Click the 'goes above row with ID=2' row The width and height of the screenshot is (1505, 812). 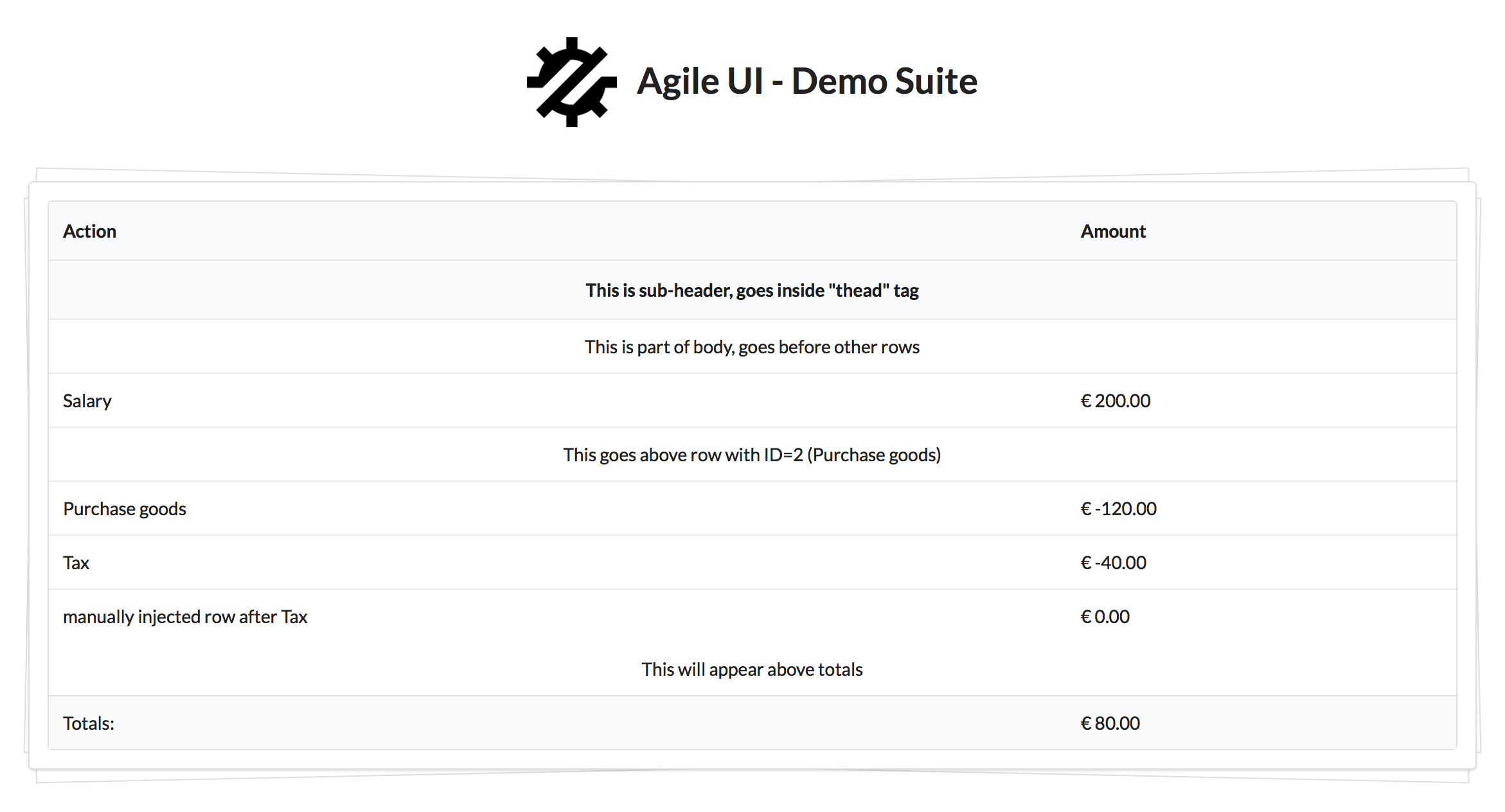752,455
